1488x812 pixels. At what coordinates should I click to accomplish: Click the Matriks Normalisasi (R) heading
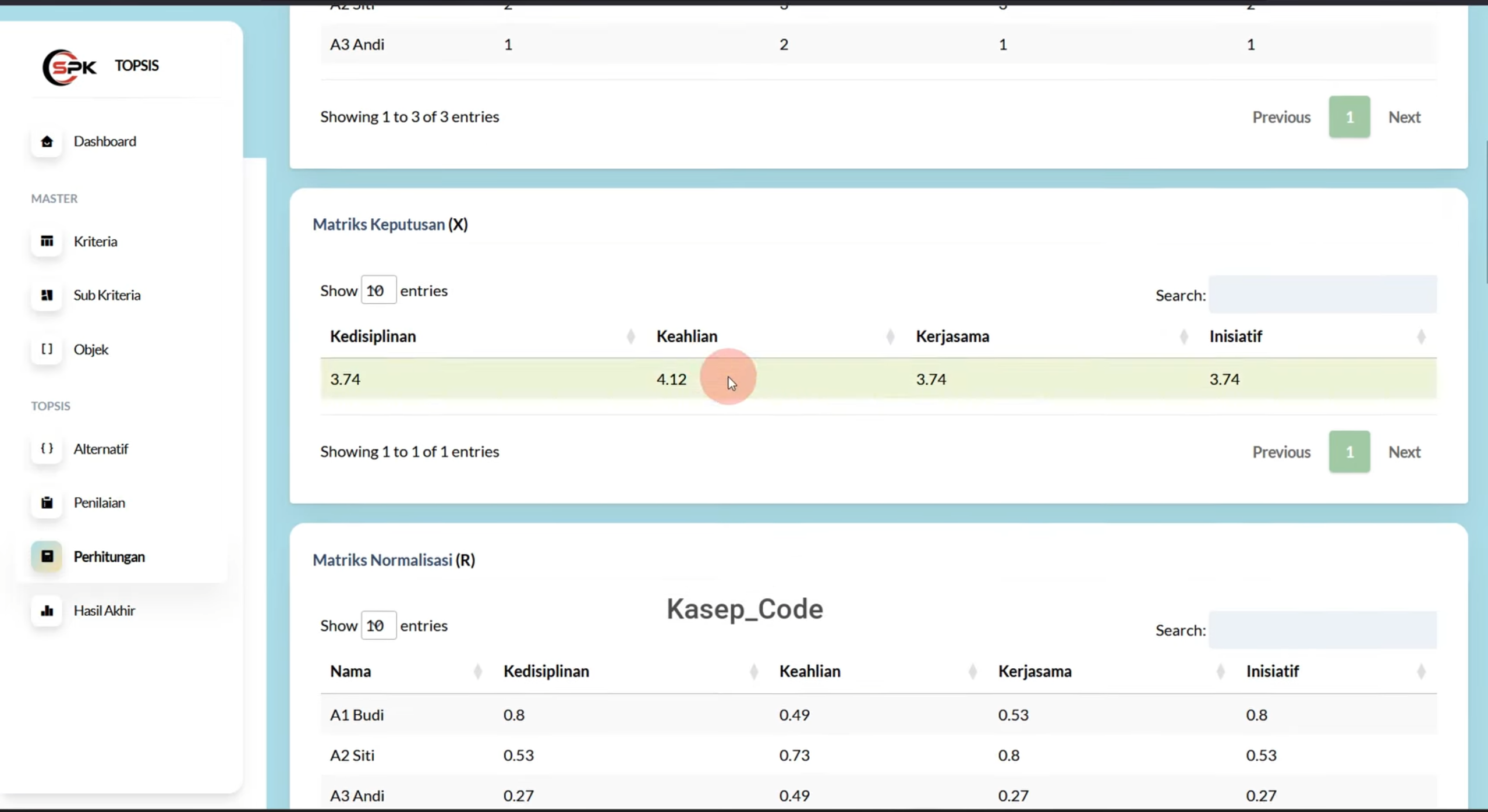click(394, 560)
